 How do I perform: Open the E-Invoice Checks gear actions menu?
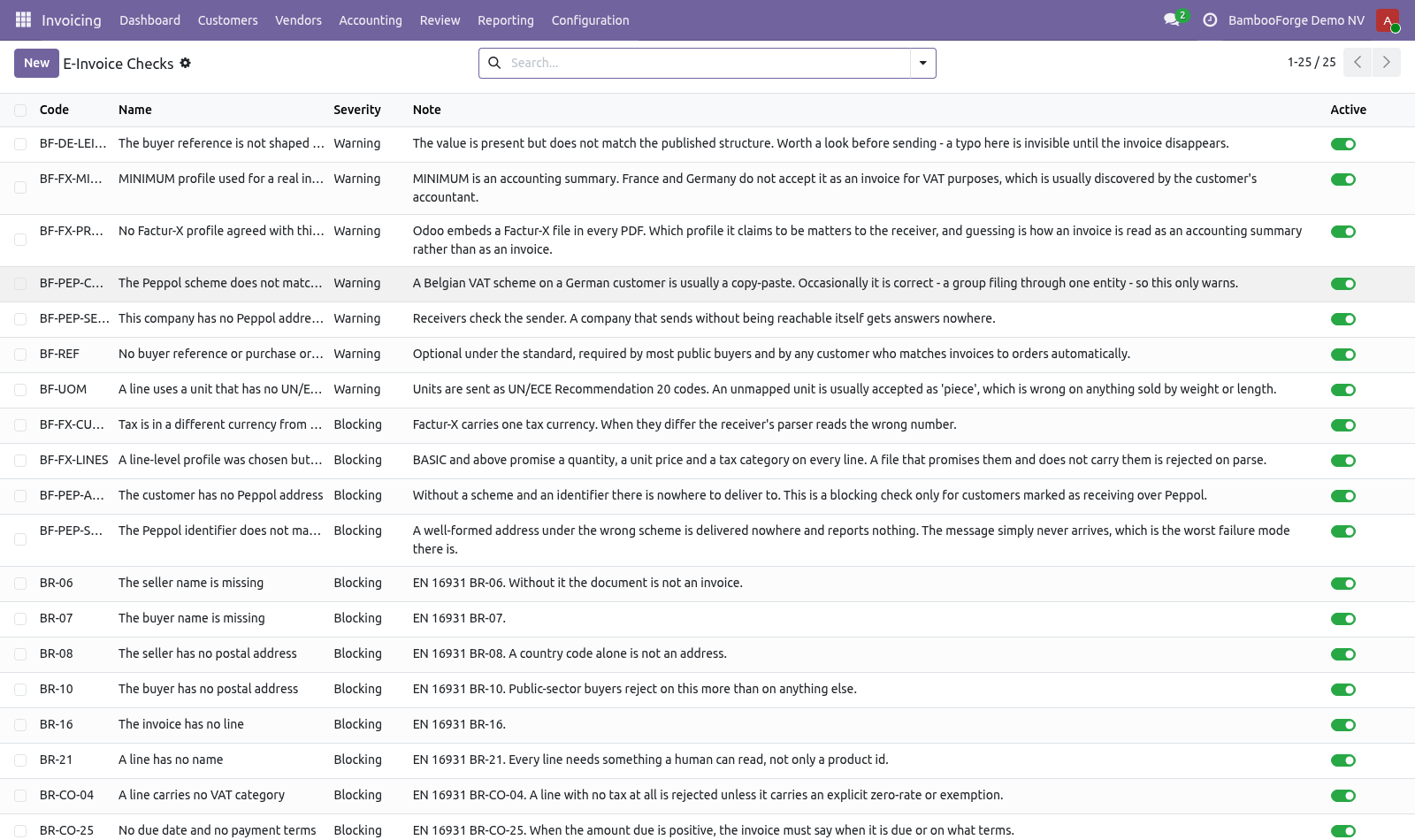tap(186, 63)
